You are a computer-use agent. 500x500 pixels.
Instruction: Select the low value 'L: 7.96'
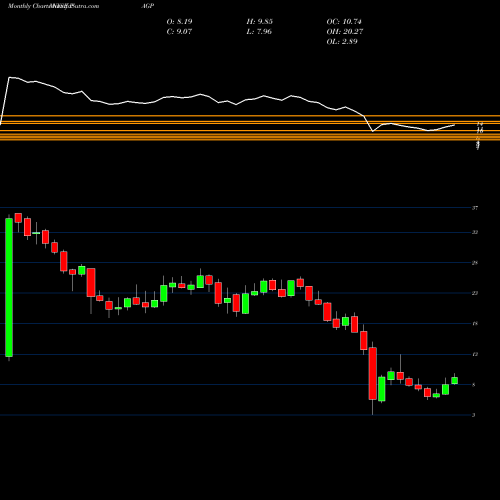click(259, 32)
